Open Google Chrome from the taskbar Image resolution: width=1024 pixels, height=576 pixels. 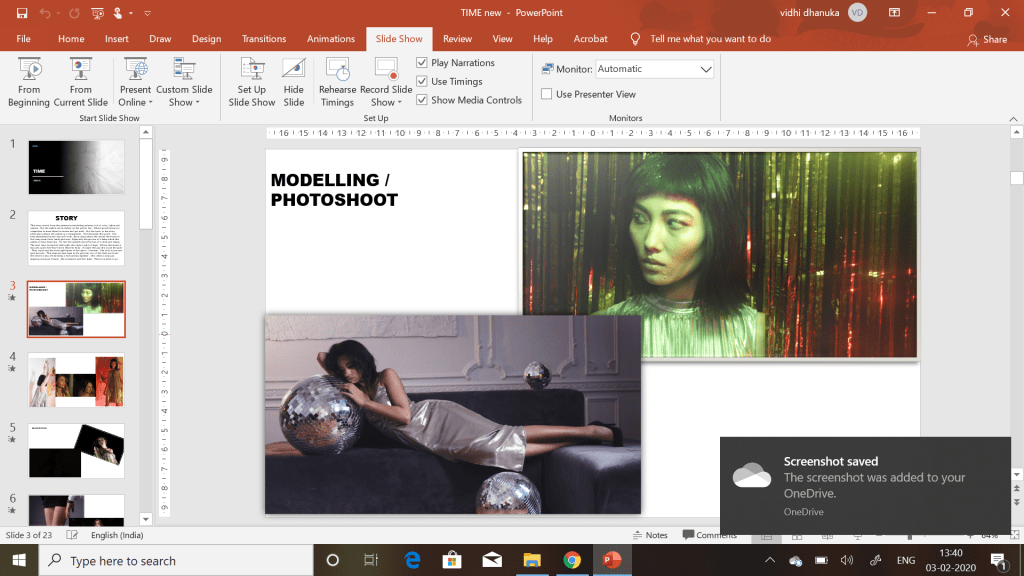coord(571,560)
